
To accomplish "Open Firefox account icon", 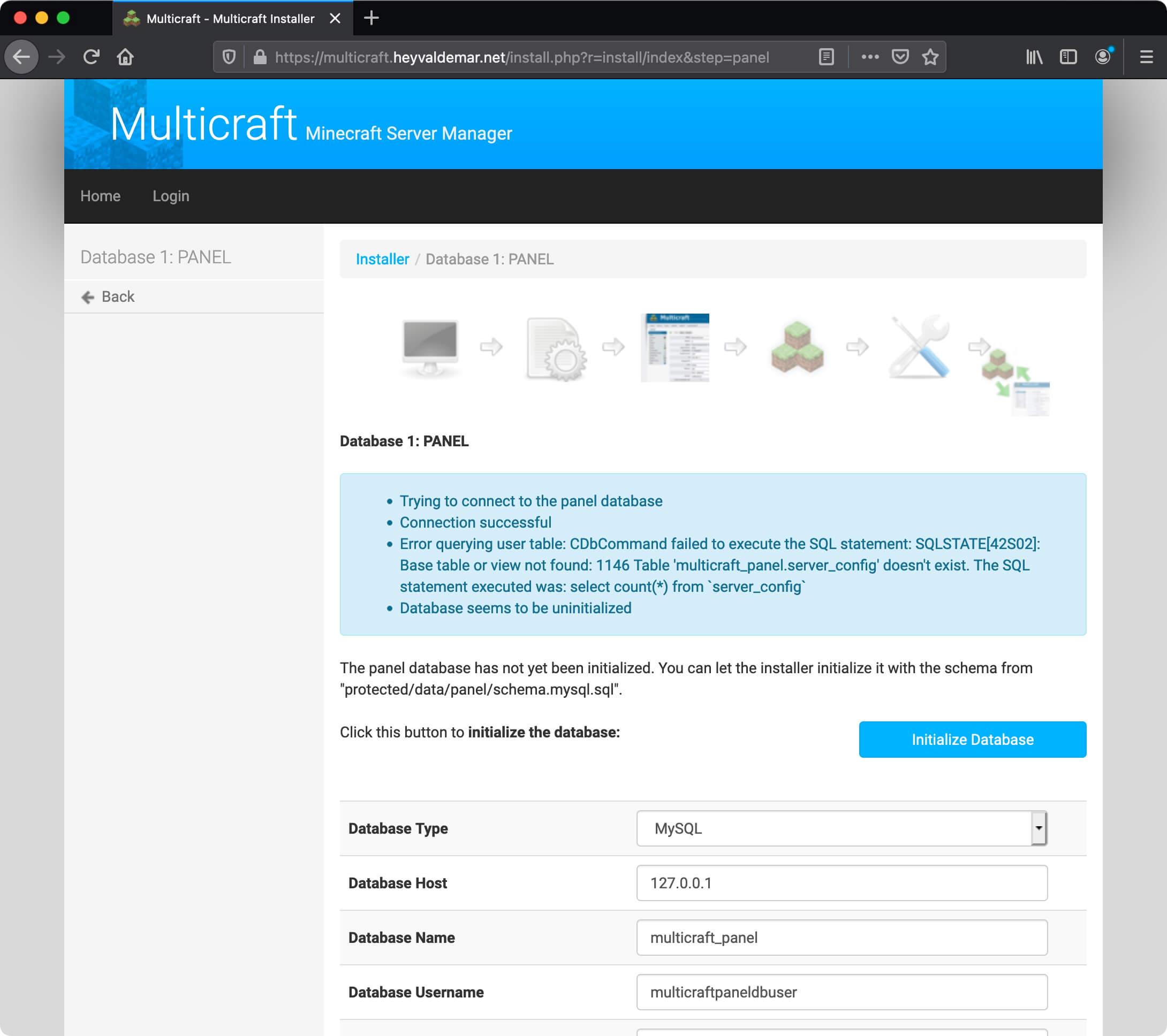I will (1103, 57).
